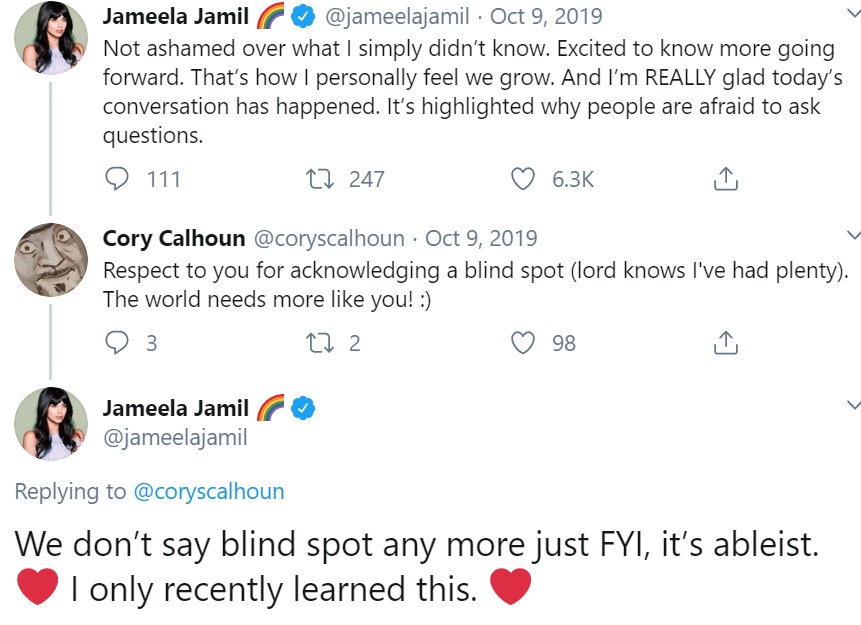Screen dimensions: 861x625
Task: Click the @jameelajamil handle under the bottom name
Action: click(175, 438)
